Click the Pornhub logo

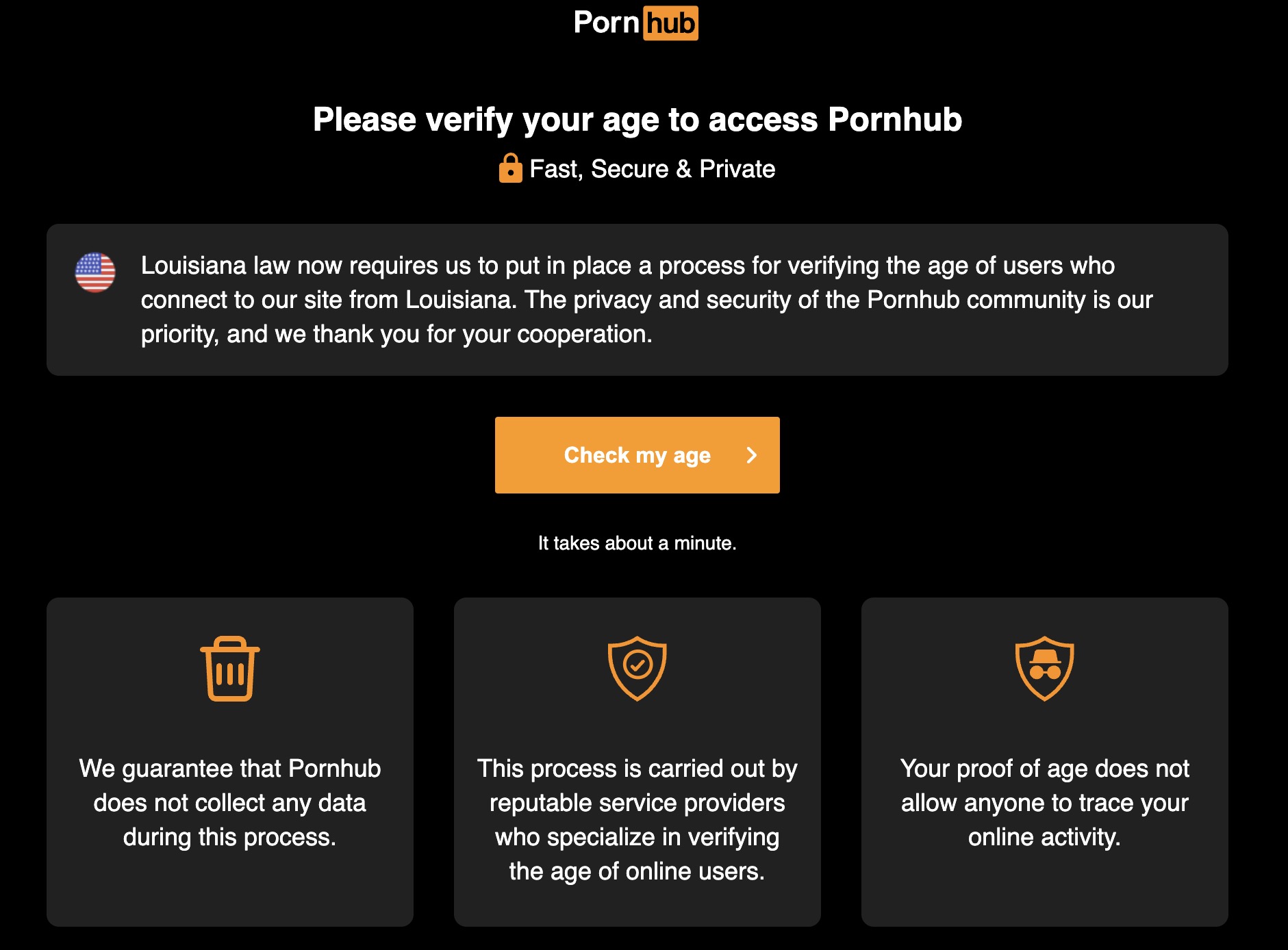point(635,23)
